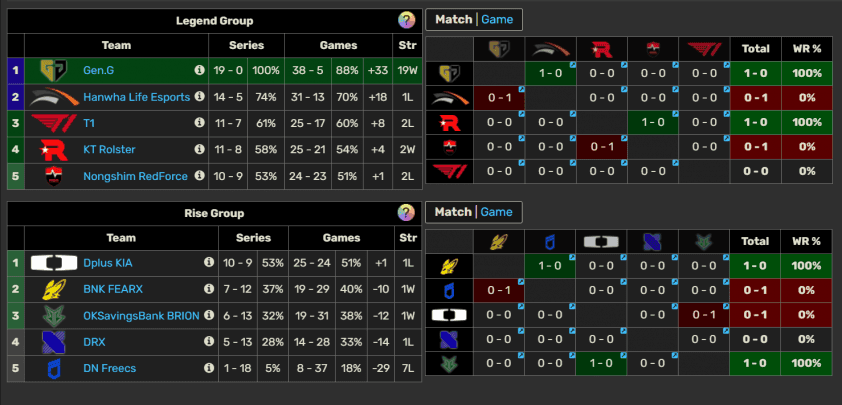Screen dimensions: 842x405
Task: Click the Rise Group help question-mark icon
Action: 406,213
